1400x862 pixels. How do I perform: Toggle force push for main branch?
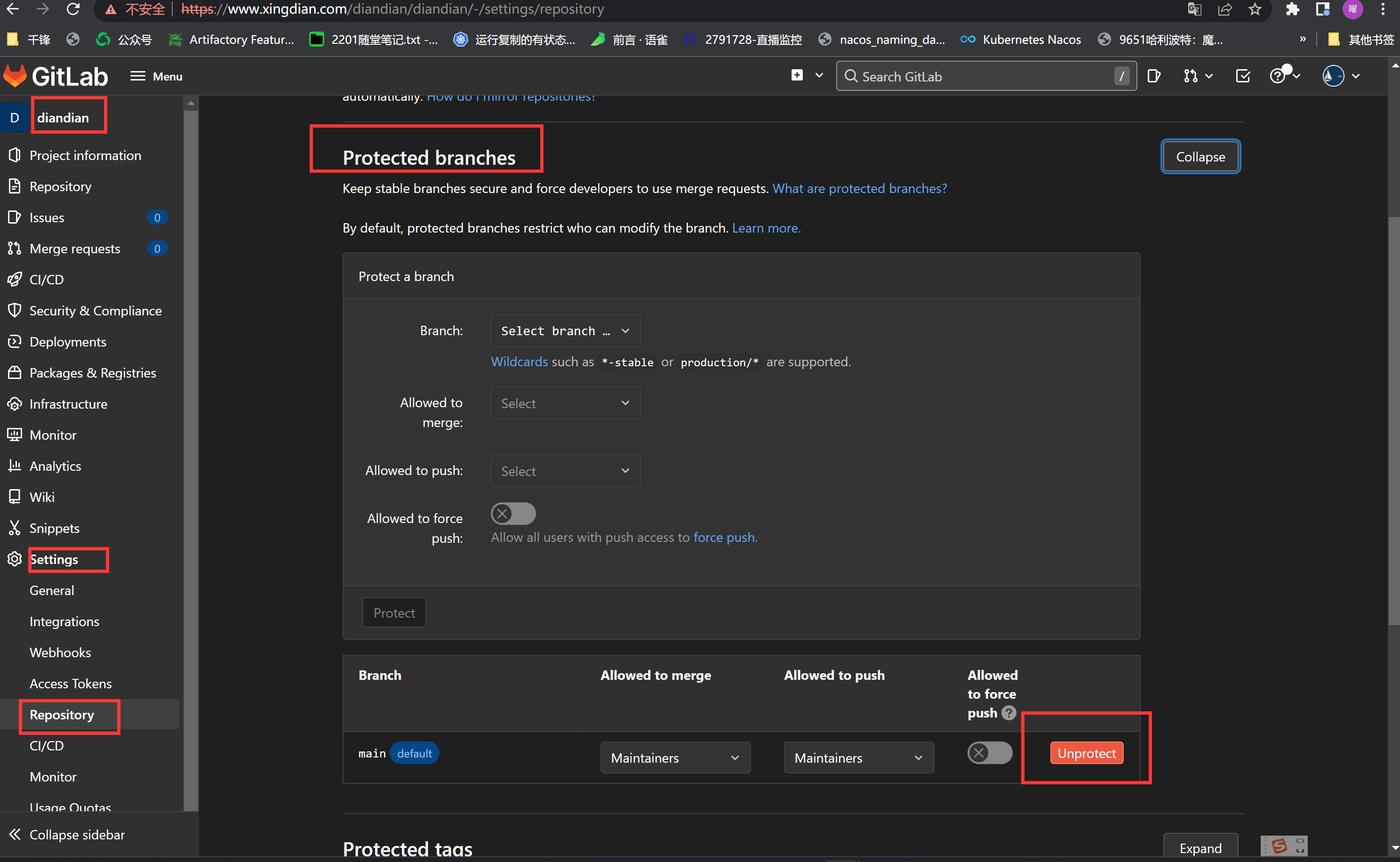(990, 753)
